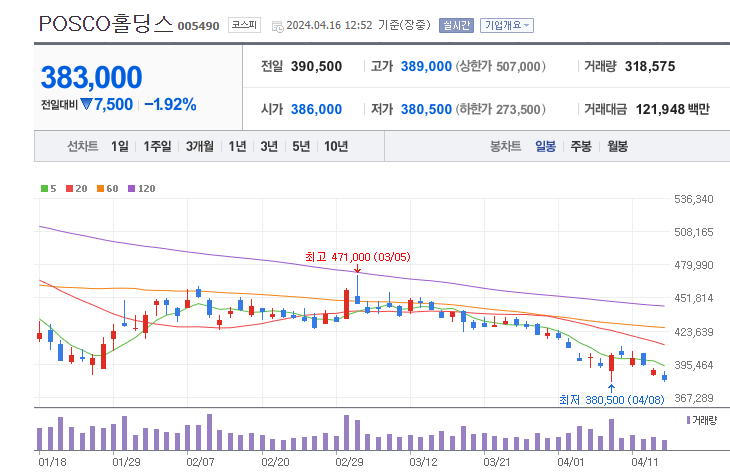Click the down arrow icon beside 7,500
This screenshot has height=472, width=730.
pos(86,104)
